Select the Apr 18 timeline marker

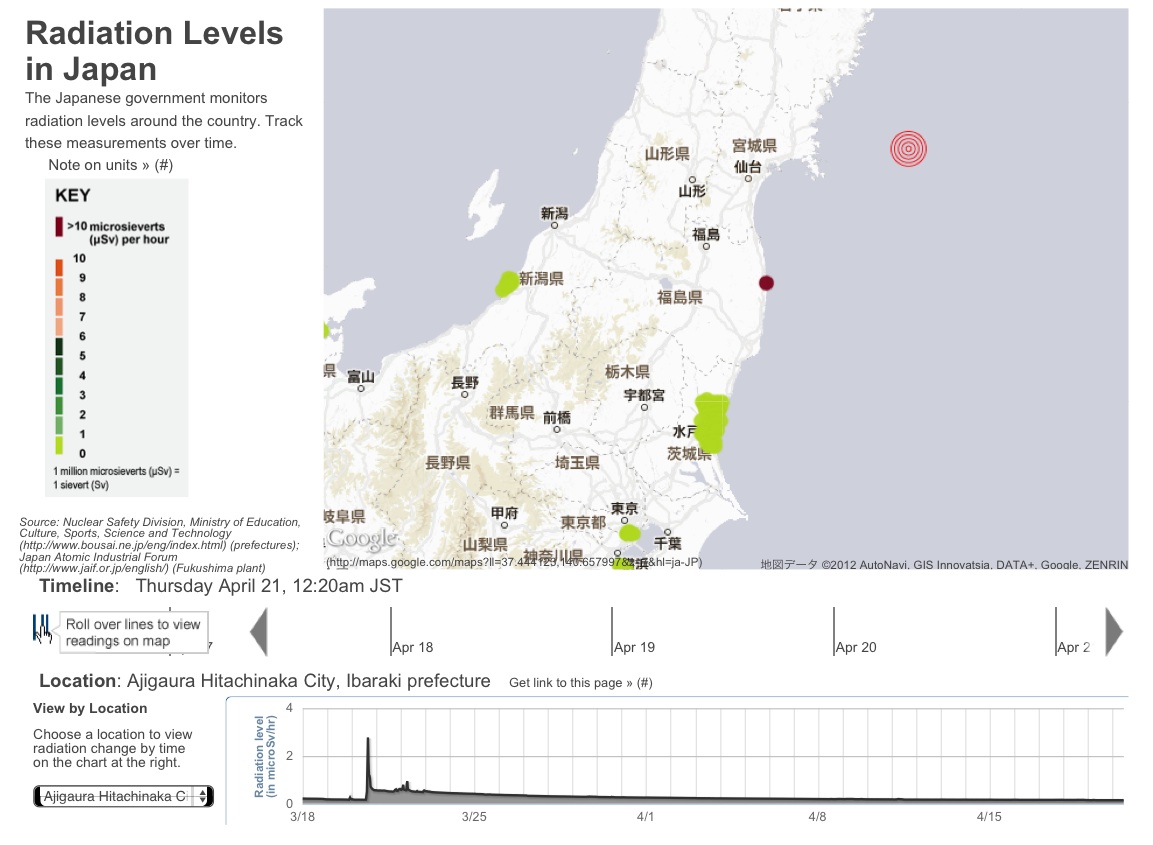[412, 647]
